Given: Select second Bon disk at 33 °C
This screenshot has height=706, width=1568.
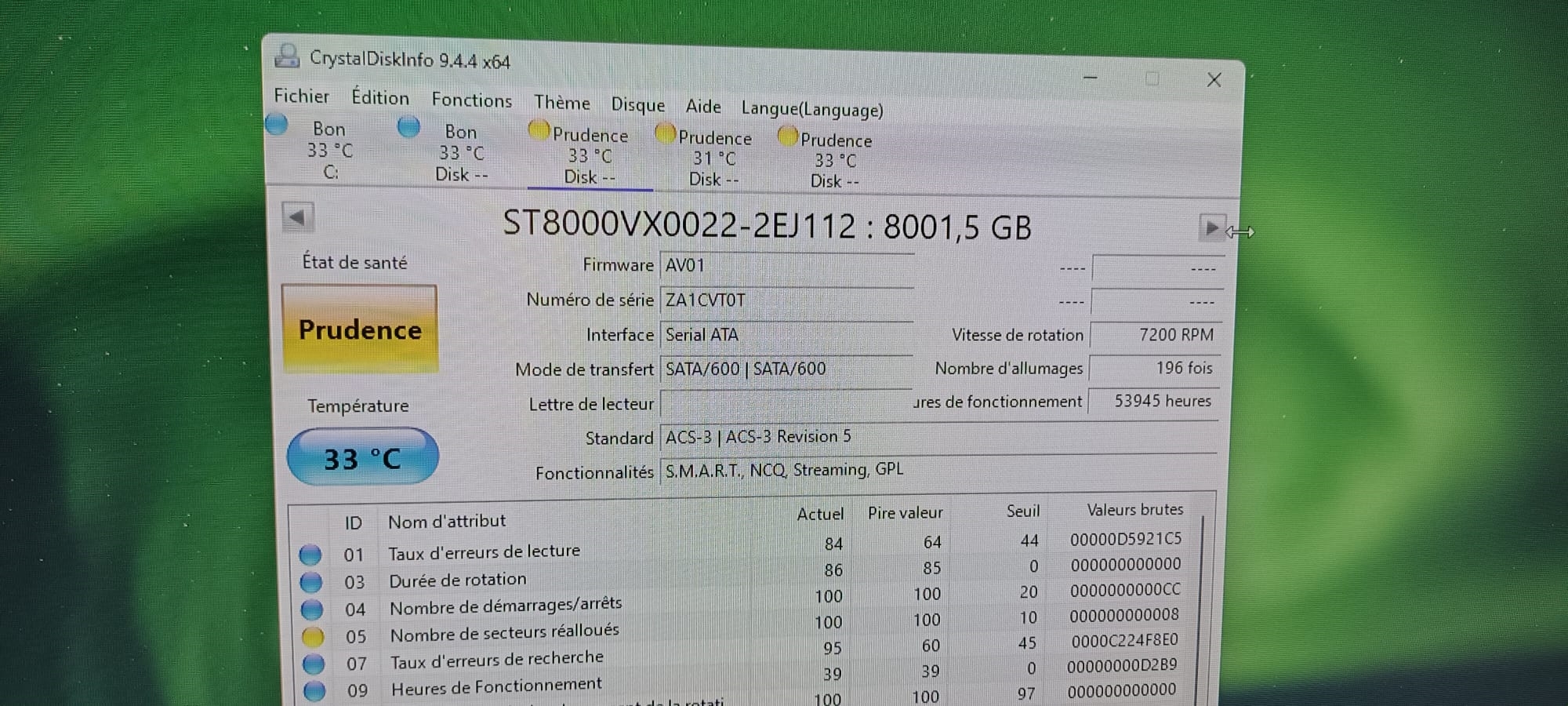Looking at the screenshot, I should pos(460,152).
